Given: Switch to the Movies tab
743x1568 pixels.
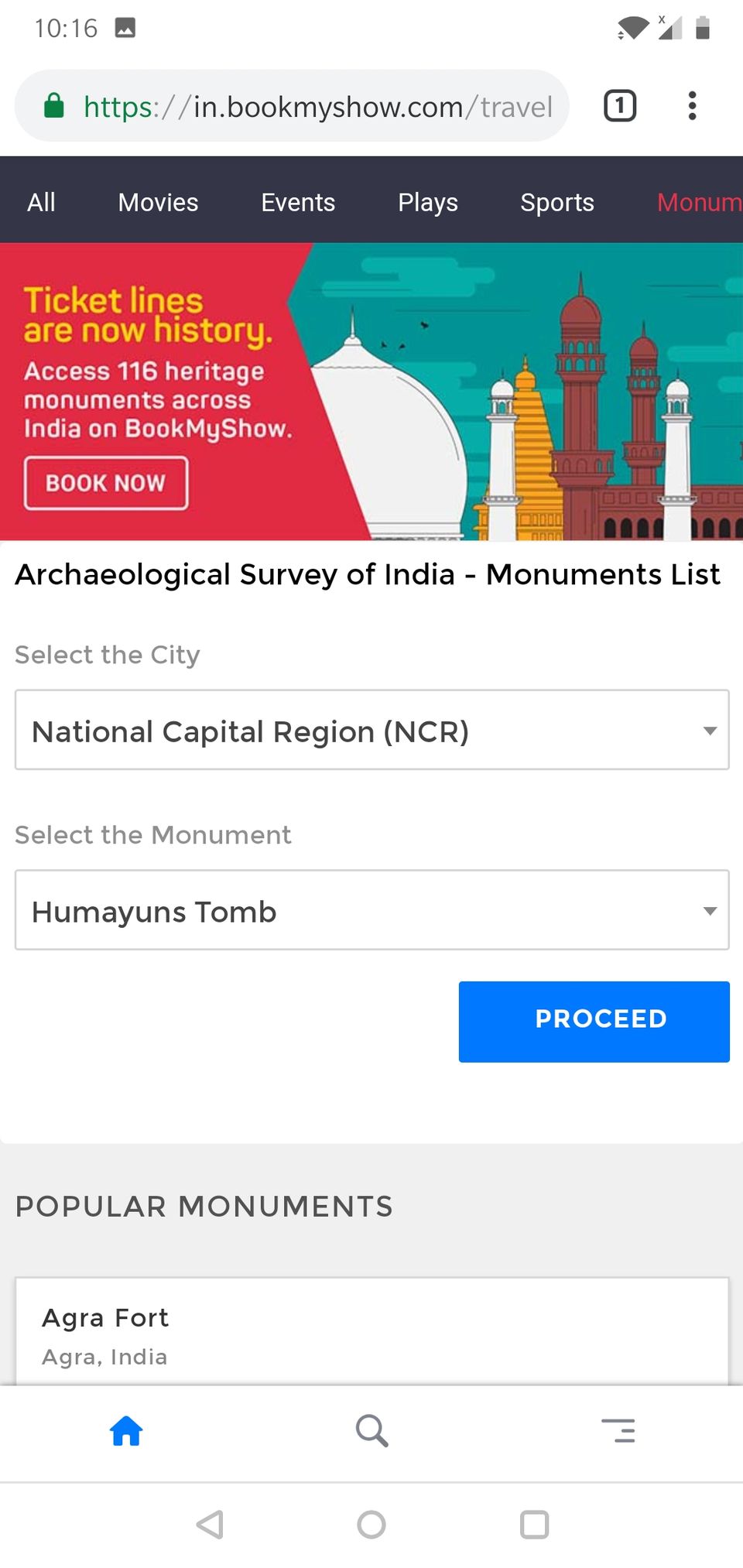Looking at the screenshot, I should (x=158, y=202).
